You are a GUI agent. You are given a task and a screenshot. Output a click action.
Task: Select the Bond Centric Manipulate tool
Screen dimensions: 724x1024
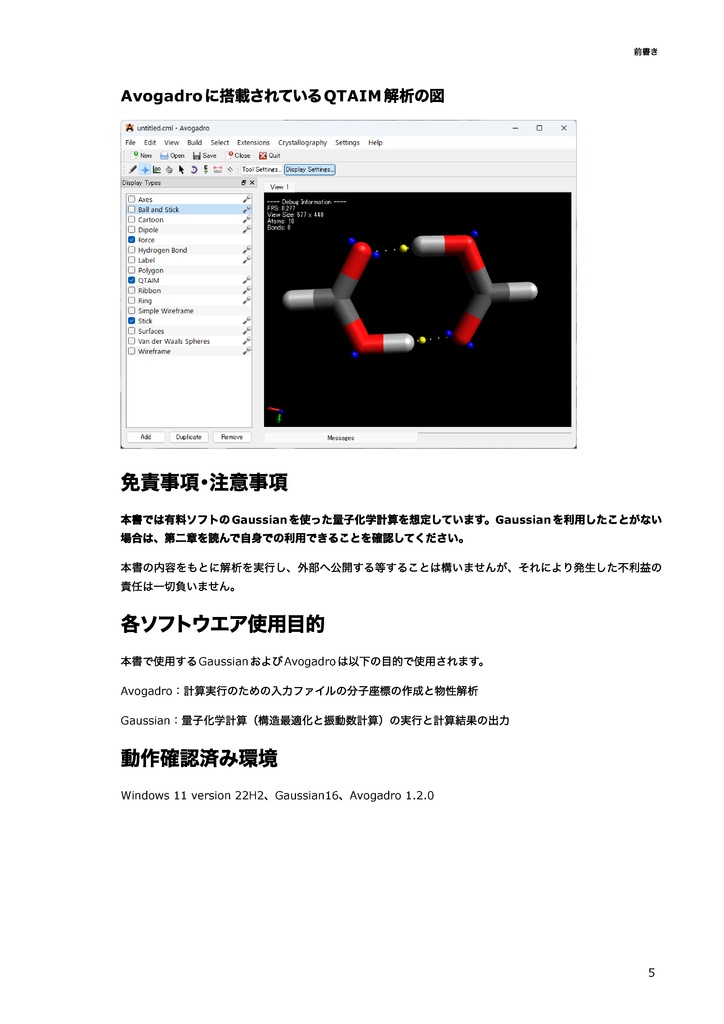click(157, 169)
